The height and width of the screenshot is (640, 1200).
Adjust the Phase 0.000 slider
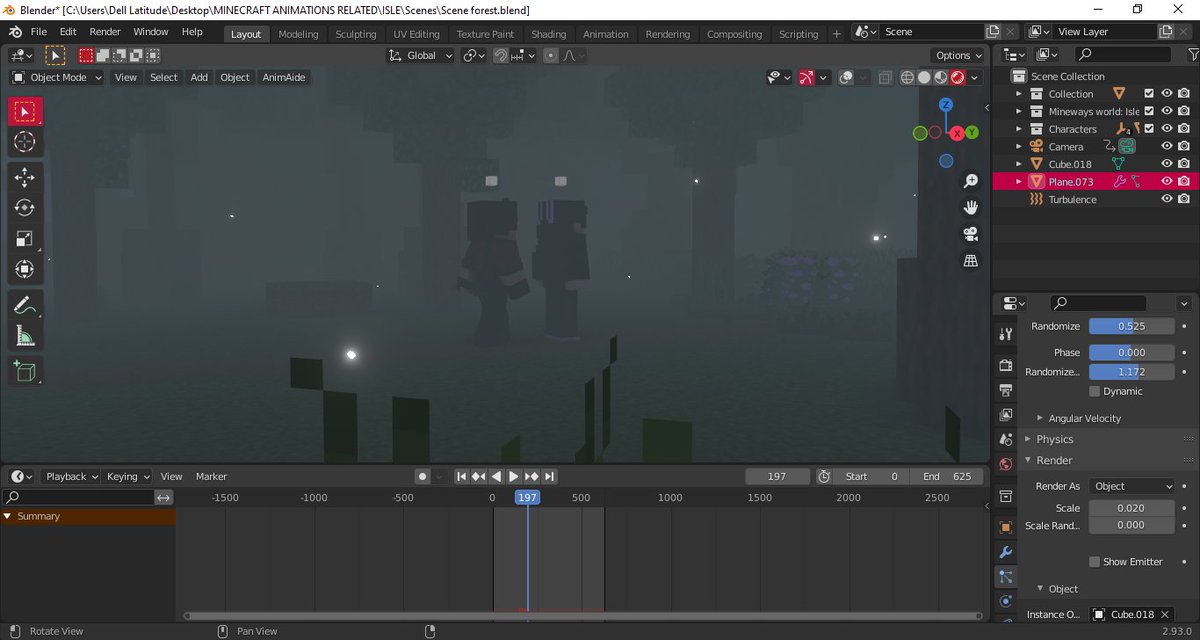1131,353
